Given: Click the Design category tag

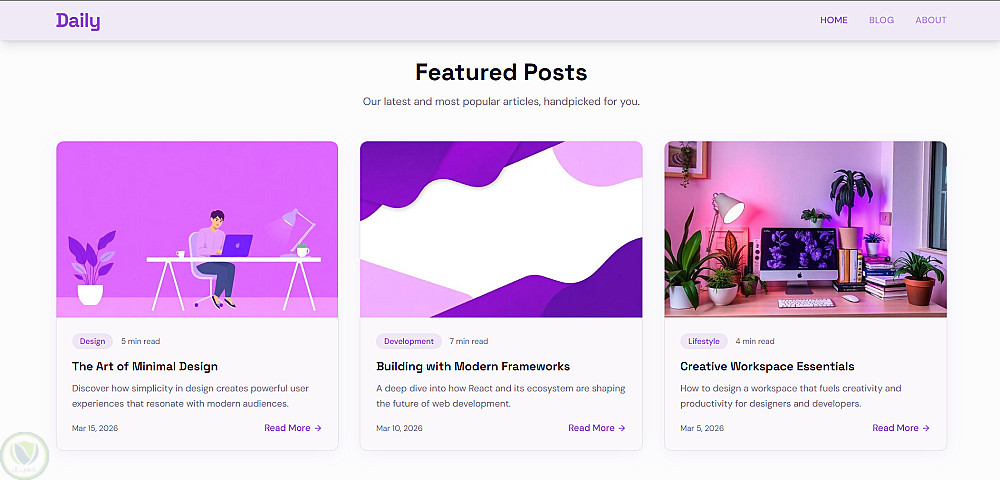Looking at the screenshot, I should tap(92, 341).
